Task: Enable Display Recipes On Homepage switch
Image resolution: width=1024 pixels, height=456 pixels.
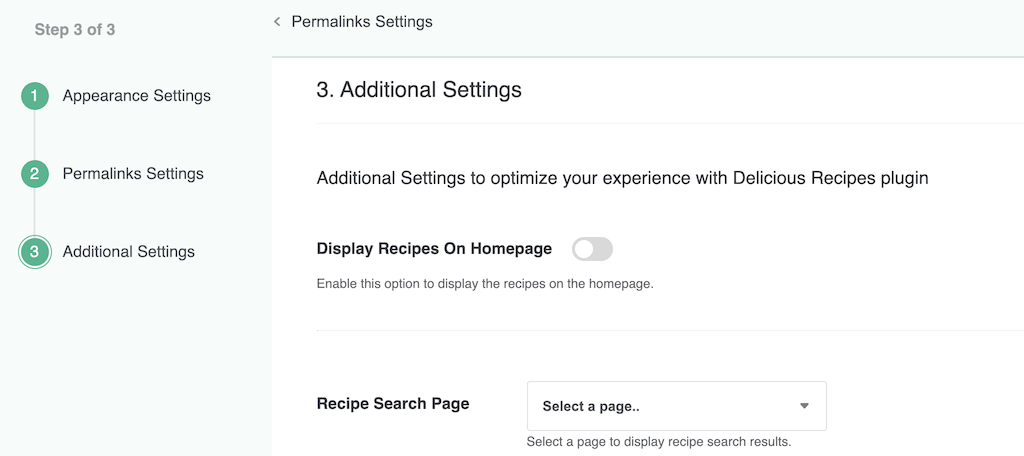Action: click(x=592, y=249)
